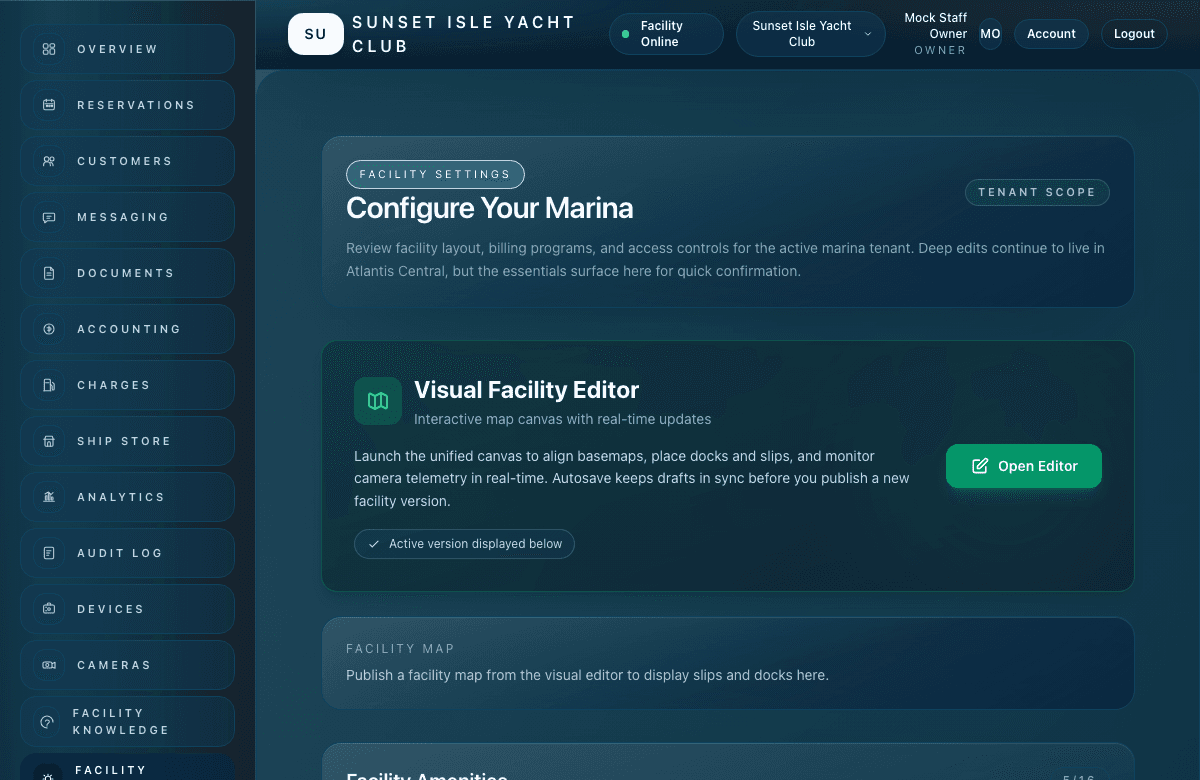Click the Documents file icon
The width and height of the screenshot is (1200, 780).
coord(49,273)
